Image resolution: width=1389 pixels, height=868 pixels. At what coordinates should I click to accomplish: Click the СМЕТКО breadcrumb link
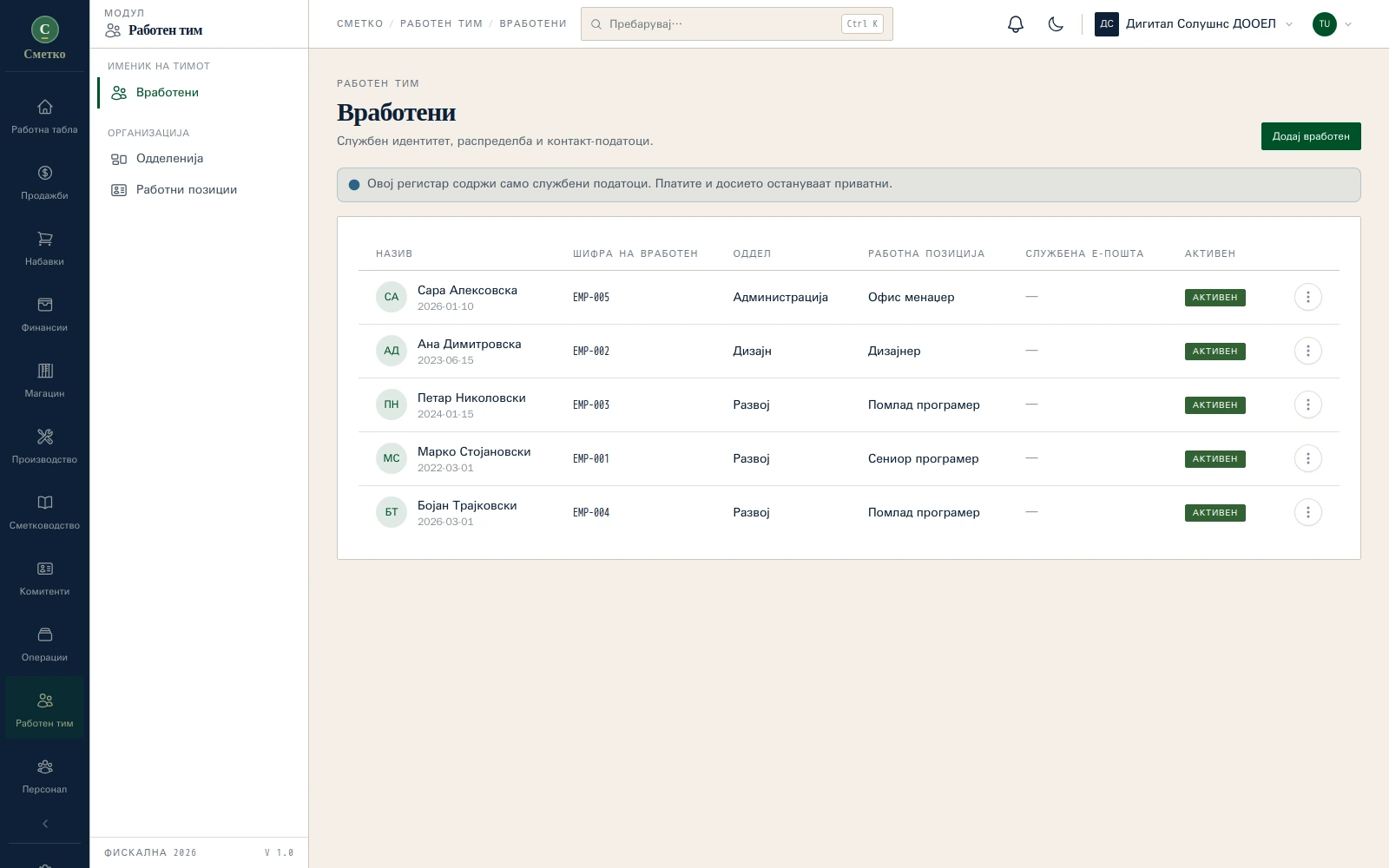click(x=360, y=24)
